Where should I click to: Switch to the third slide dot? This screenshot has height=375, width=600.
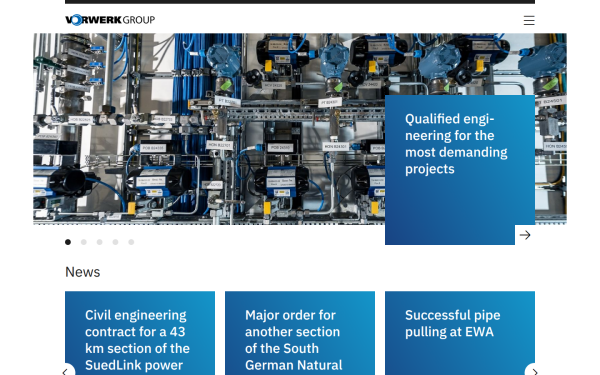point(99,242)
